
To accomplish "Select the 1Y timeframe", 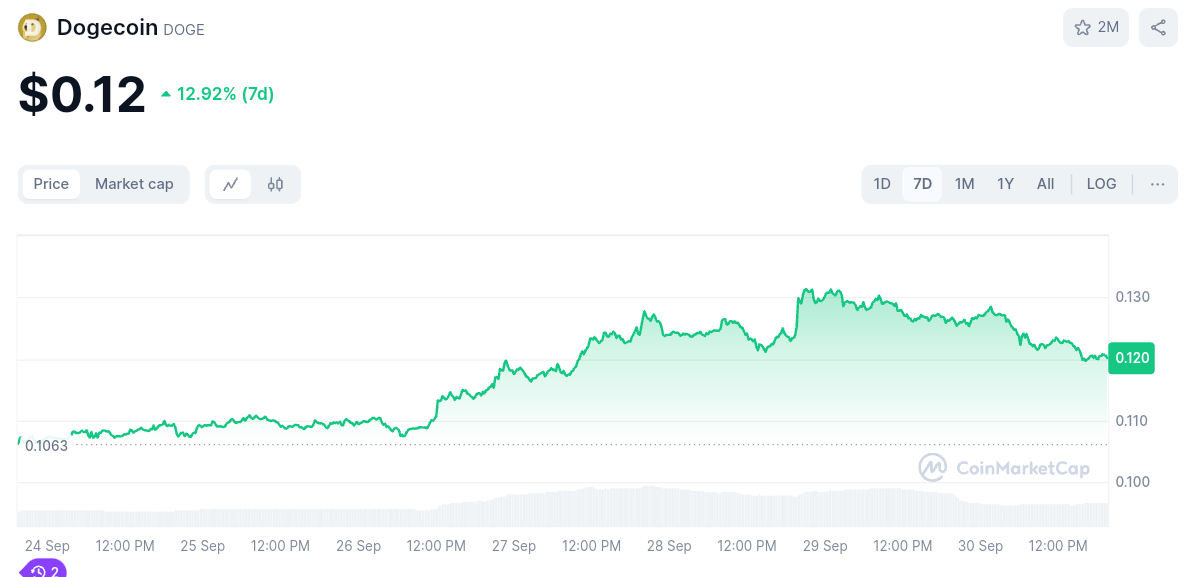I will (1004, 184).
